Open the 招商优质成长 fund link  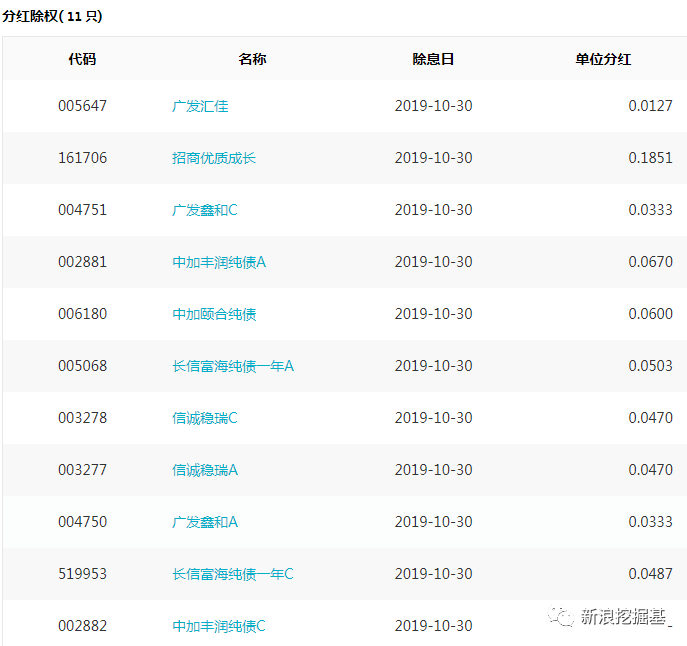click(214, 158)
